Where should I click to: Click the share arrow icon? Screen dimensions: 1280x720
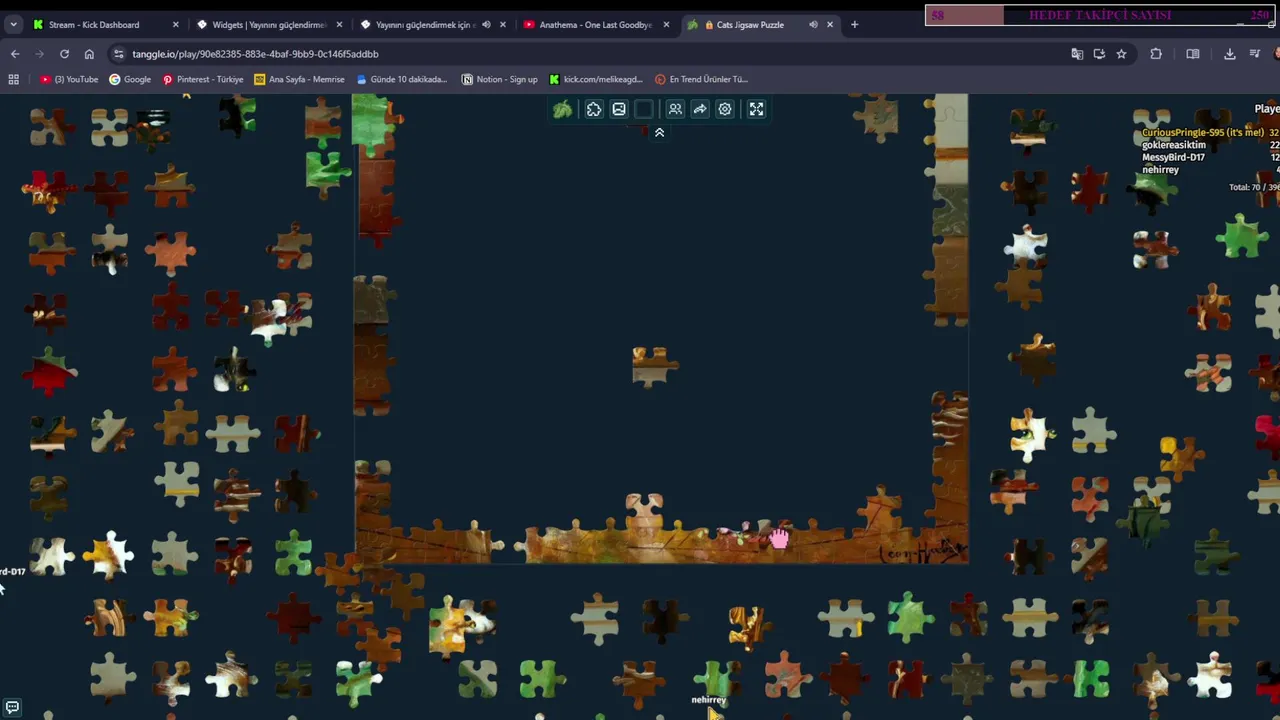tap(700, 109)
